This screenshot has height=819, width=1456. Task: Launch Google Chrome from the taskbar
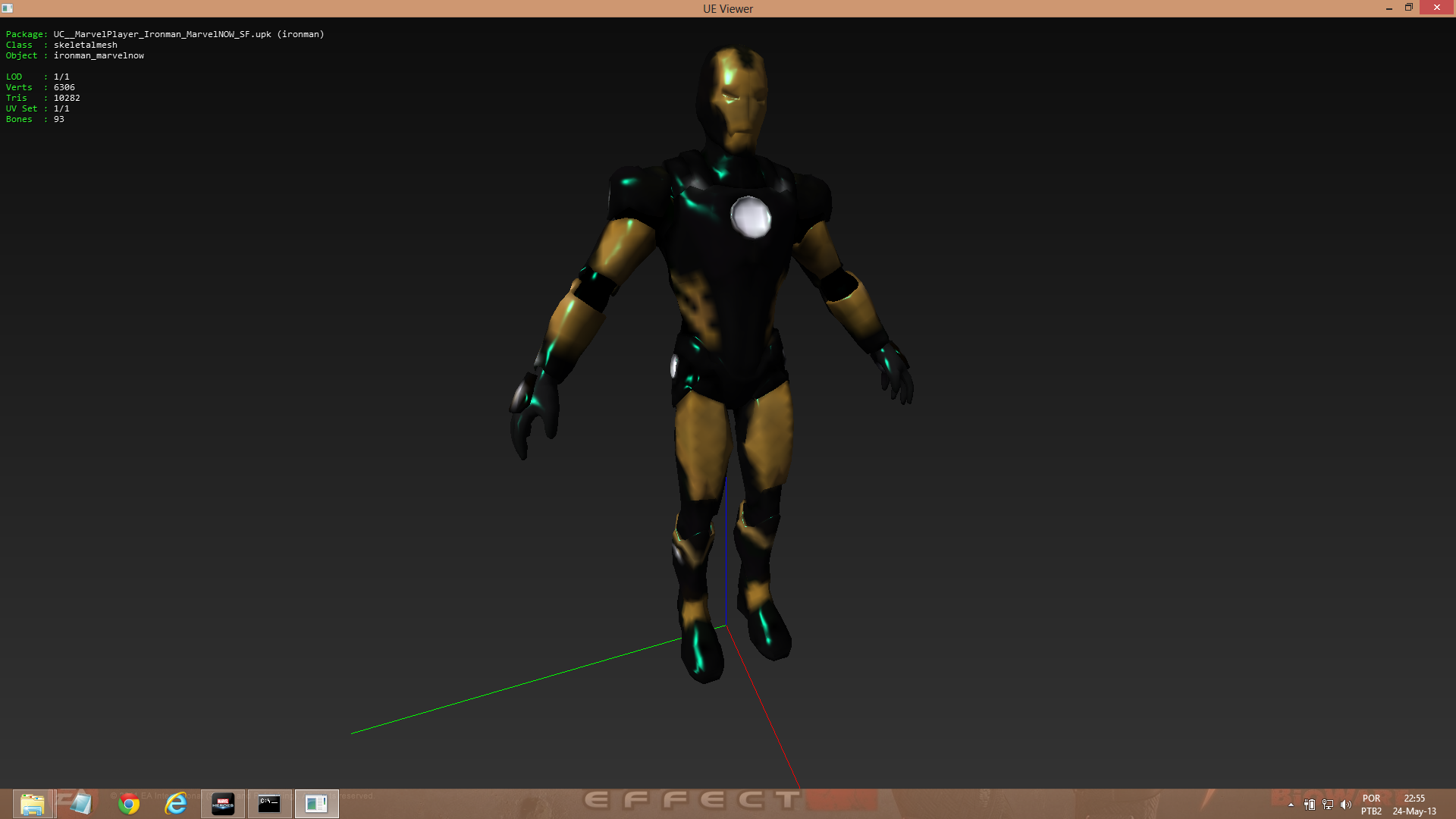[x=129, y=804]
